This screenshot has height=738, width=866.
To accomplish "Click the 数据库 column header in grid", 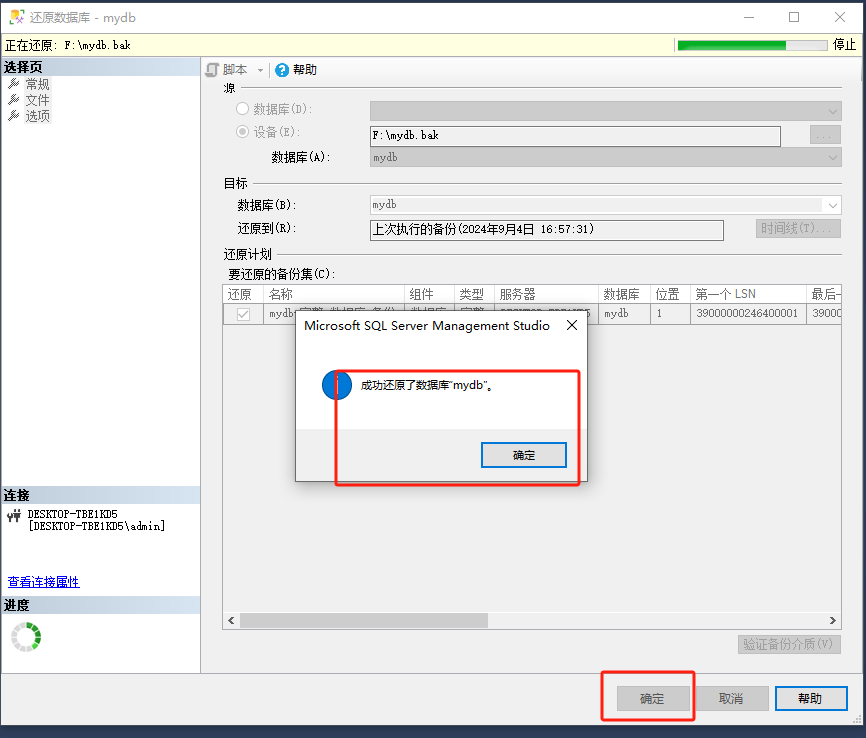I will click(625, 294).
